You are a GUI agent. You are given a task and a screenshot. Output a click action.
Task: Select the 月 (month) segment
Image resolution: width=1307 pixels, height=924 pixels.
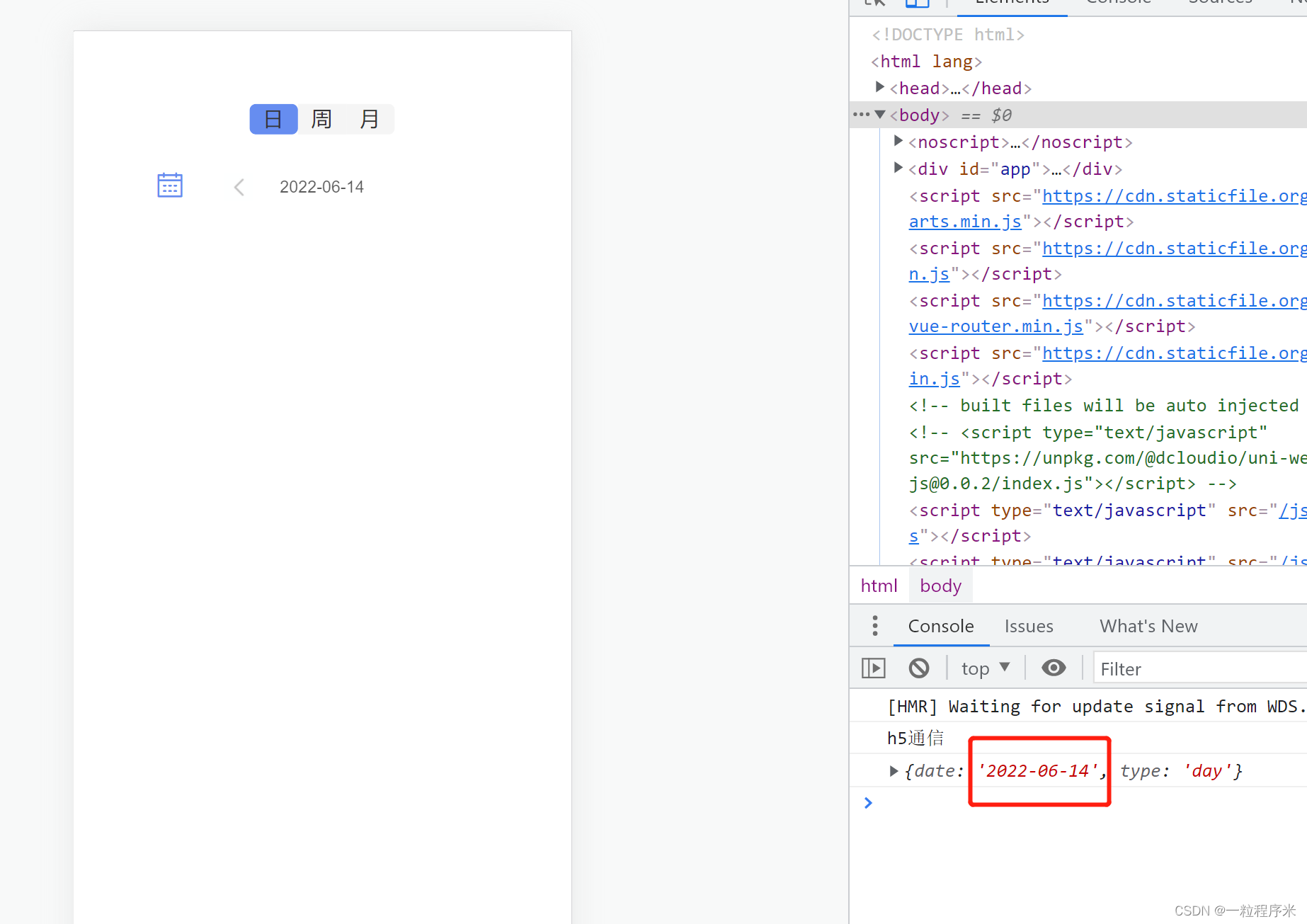[x=370, y=119]
